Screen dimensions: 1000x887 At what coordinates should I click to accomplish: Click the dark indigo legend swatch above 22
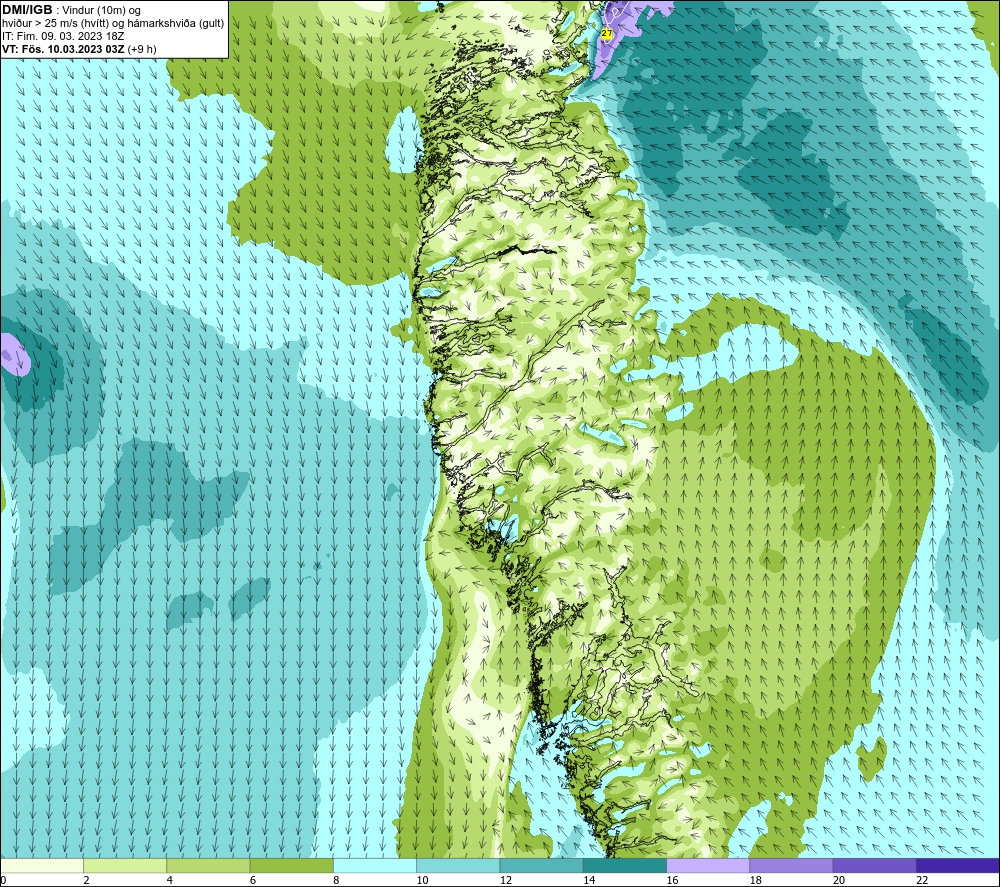pyautogui.click(x=957, y=865)
